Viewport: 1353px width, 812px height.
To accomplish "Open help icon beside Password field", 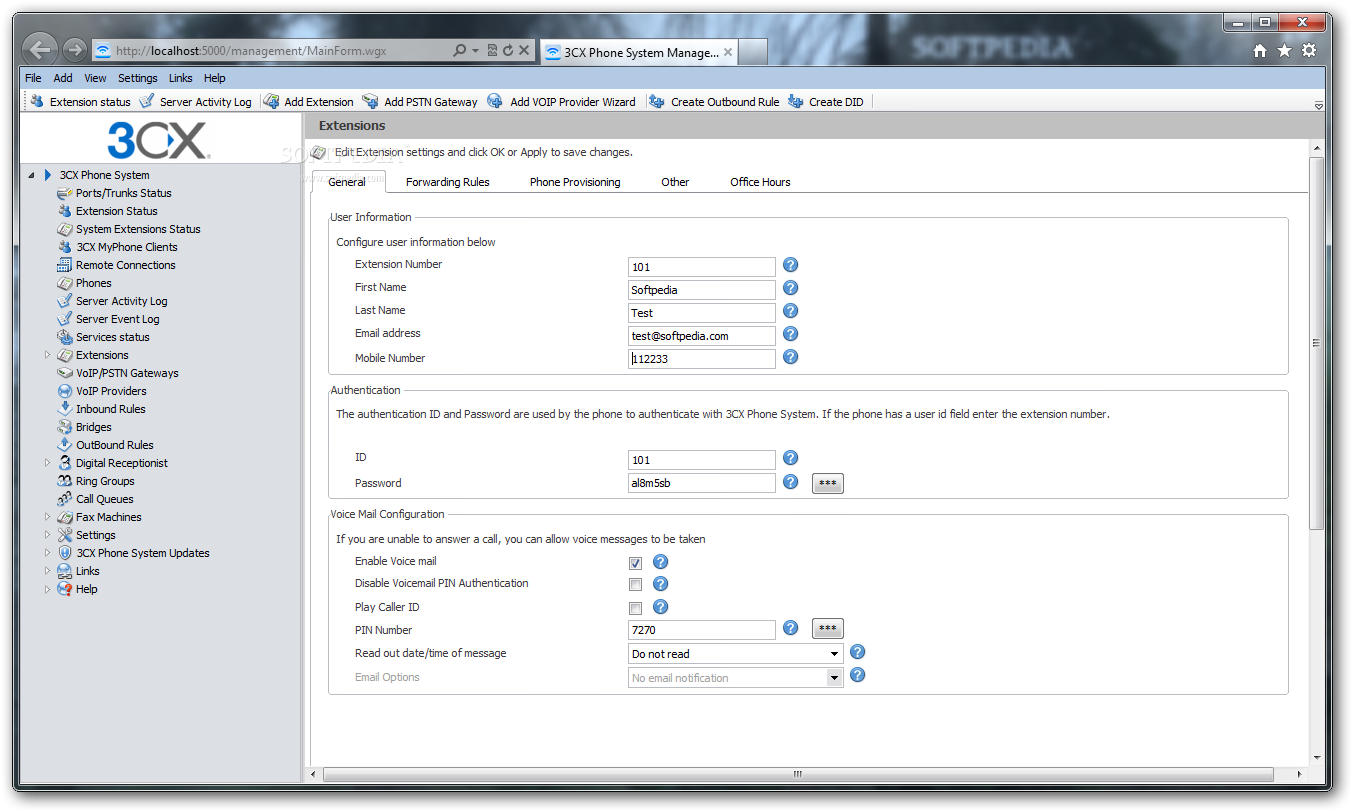I will point(790,482).
